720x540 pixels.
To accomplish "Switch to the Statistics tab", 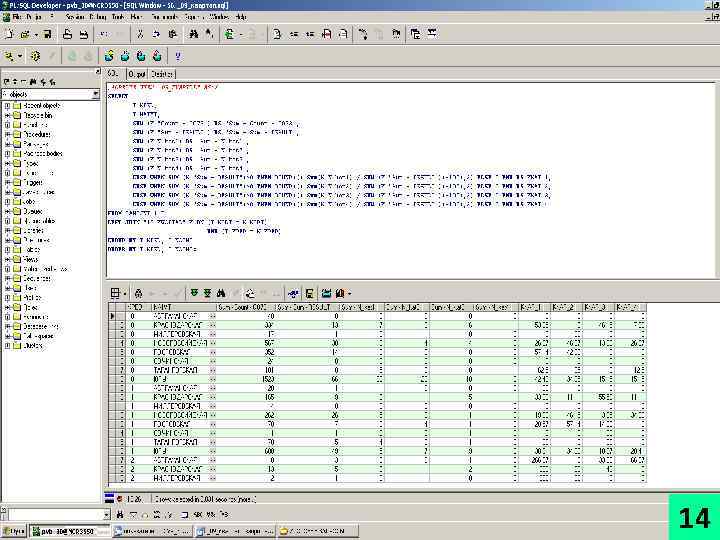I will pyautogui.click(x=163, y=74).
